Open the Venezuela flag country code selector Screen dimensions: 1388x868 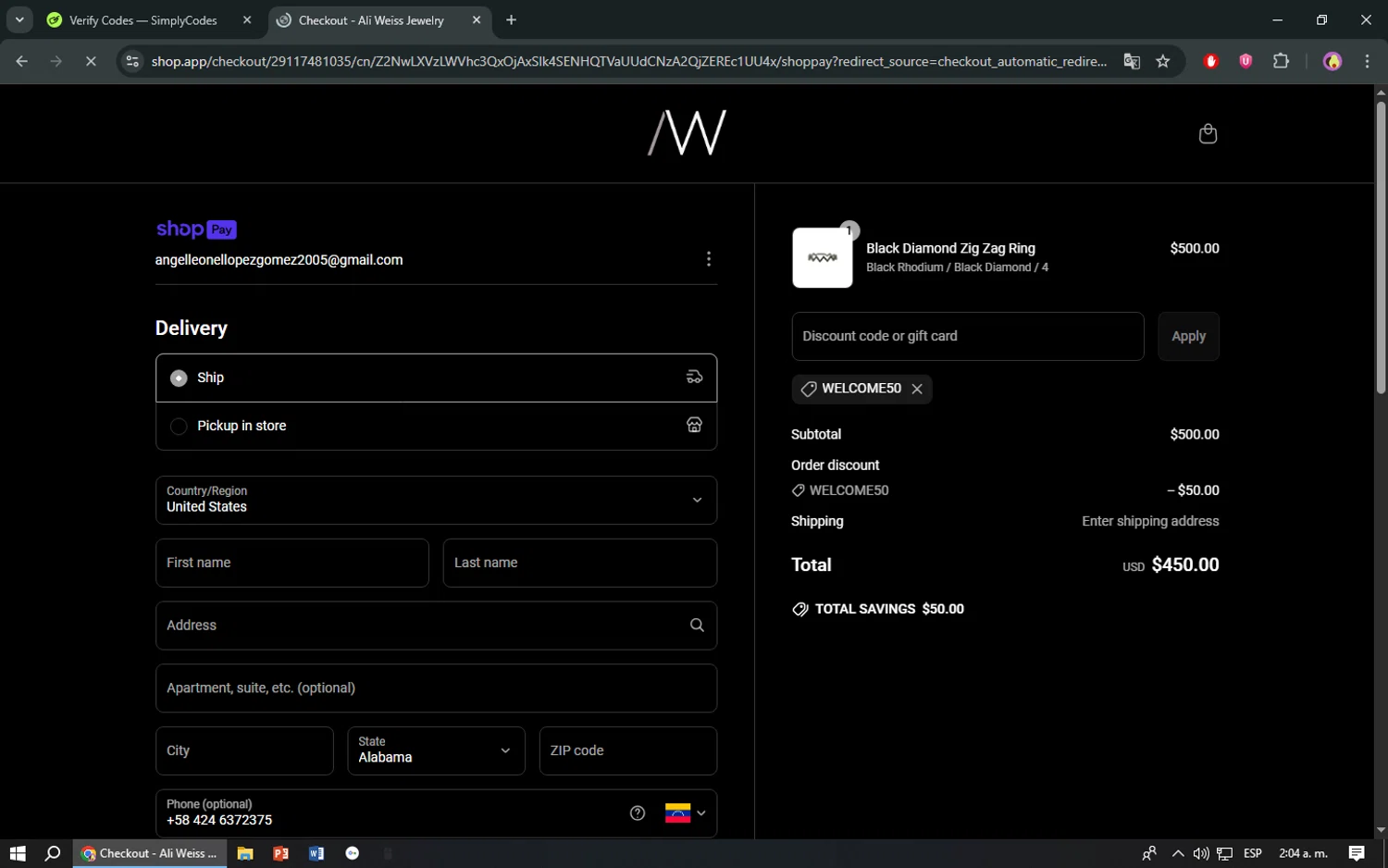point(686,813)
